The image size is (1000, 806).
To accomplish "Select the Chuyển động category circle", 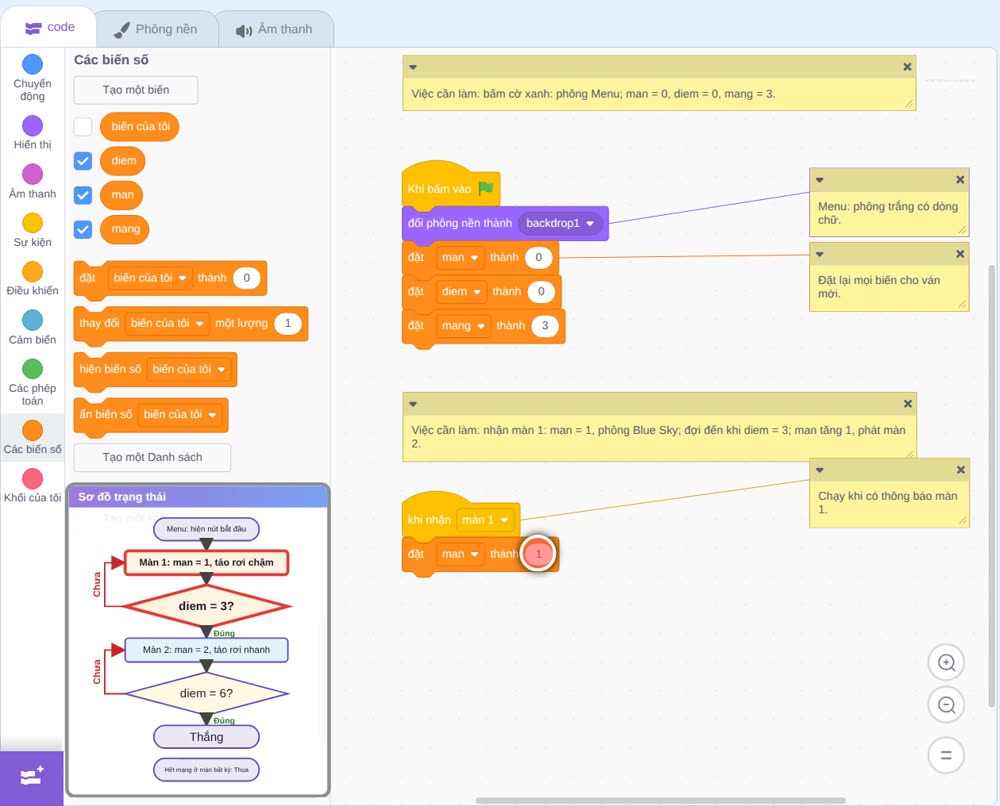I will [33, 64].
